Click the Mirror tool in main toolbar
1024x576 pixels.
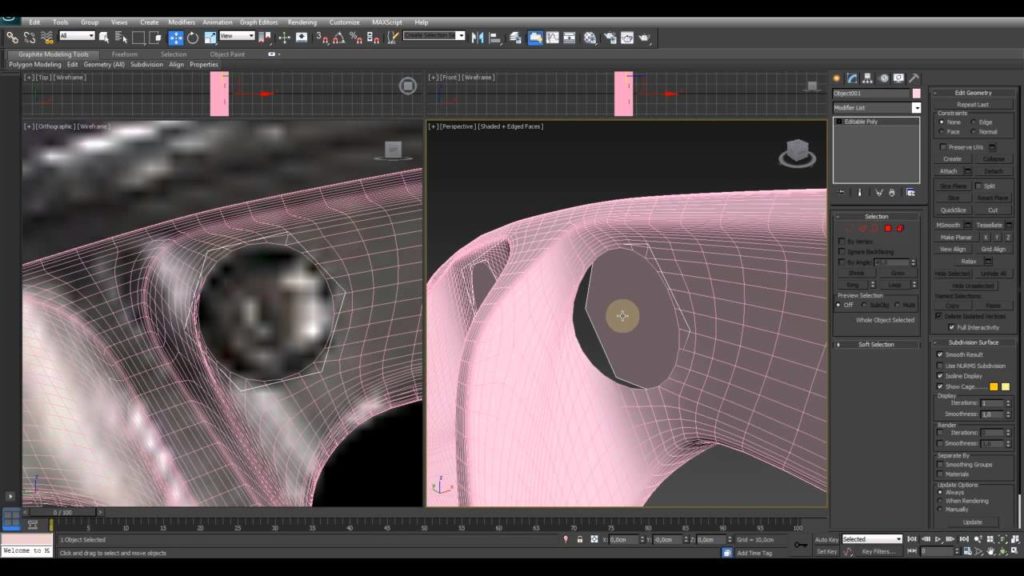(477, 38)
